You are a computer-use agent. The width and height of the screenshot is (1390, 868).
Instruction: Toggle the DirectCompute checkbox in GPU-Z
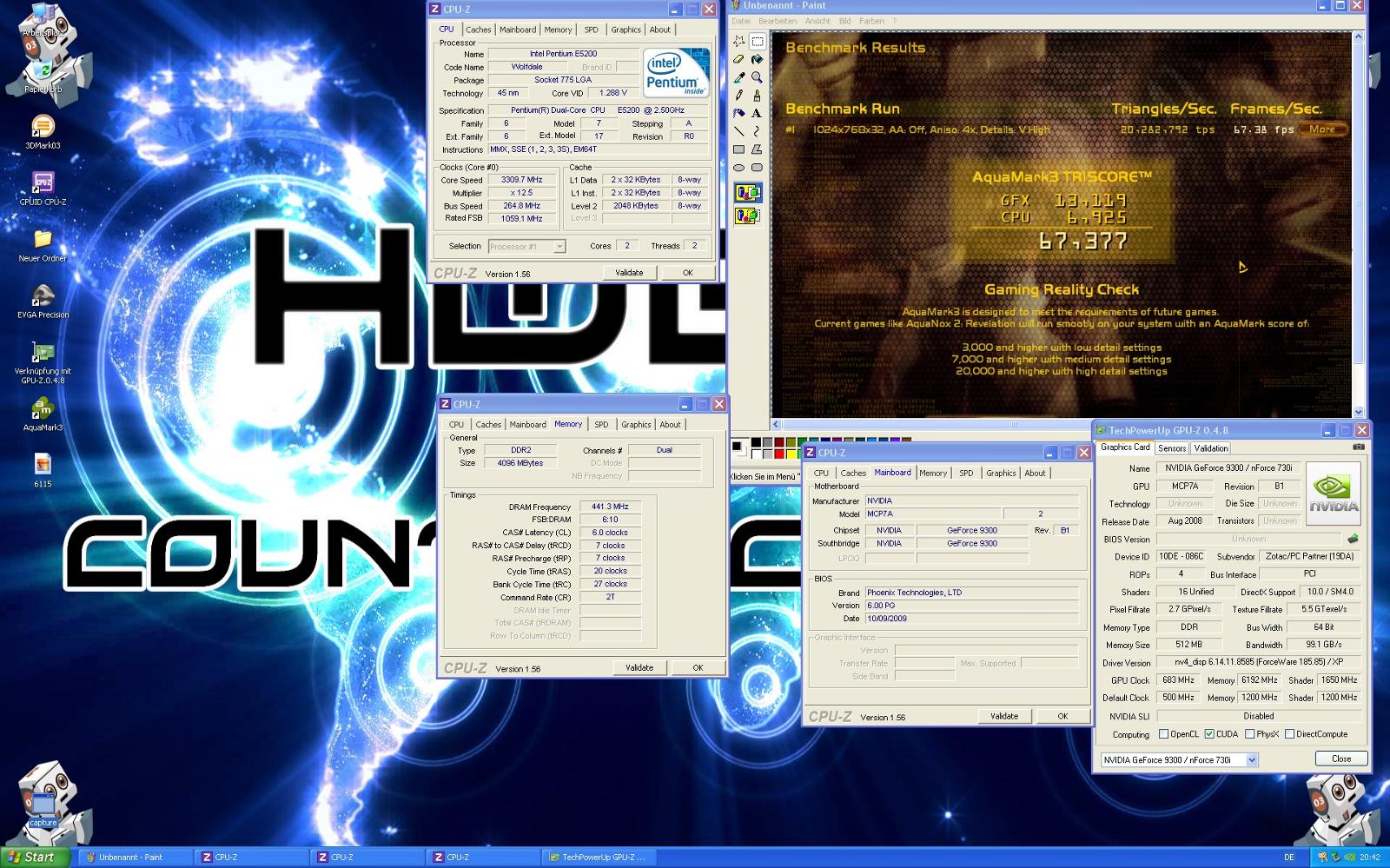coord(1289,734)
